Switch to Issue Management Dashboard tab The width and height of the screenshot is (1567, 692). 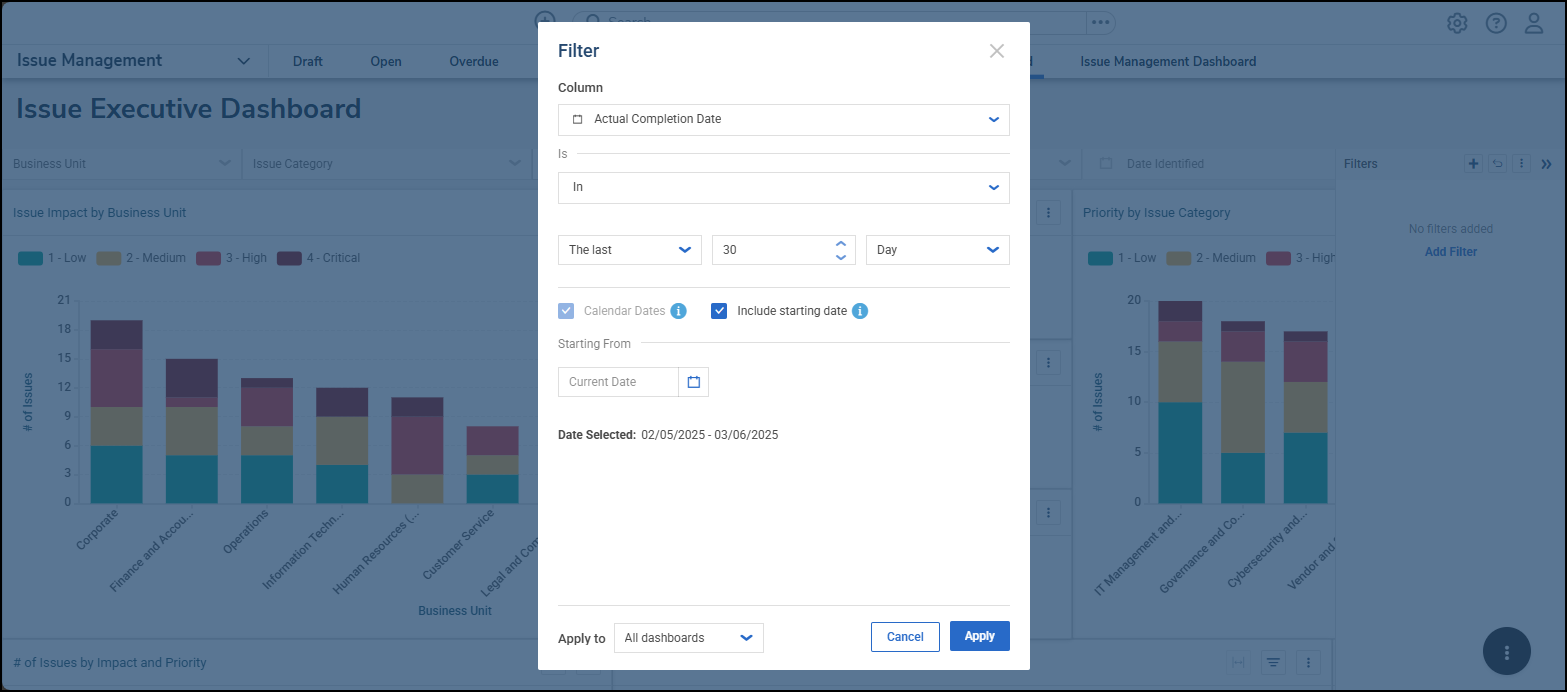pyautogui.click(x=1168, y=62)
